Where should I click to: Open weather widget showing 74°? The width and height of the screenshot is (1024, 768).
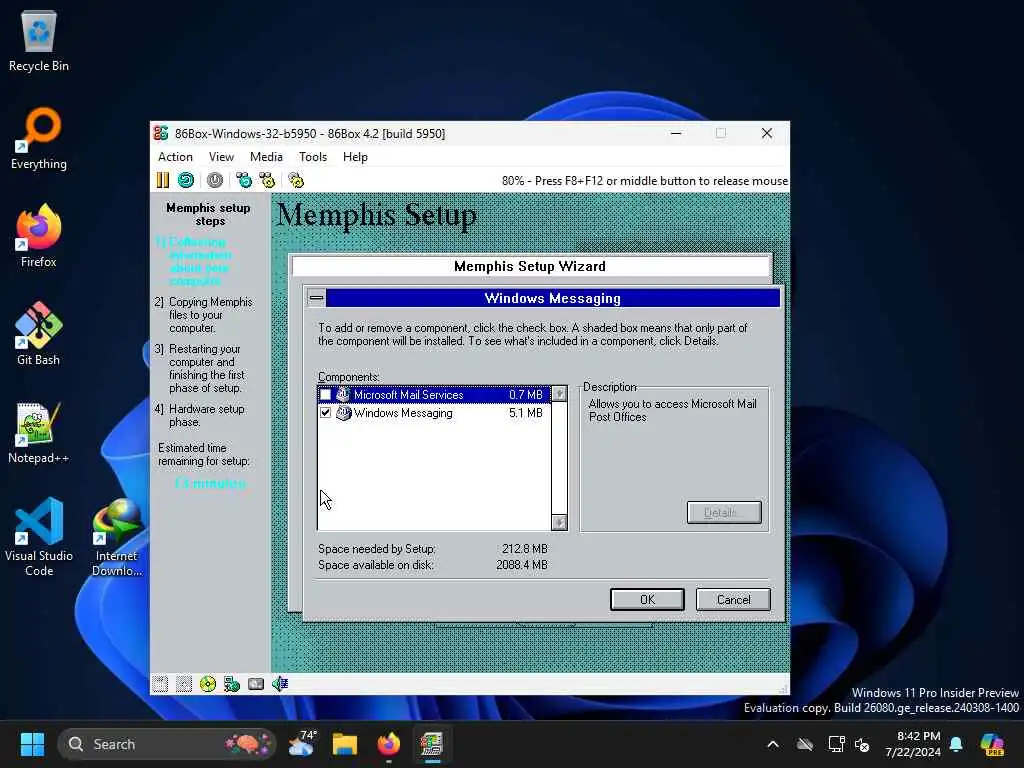coord(302,744)
